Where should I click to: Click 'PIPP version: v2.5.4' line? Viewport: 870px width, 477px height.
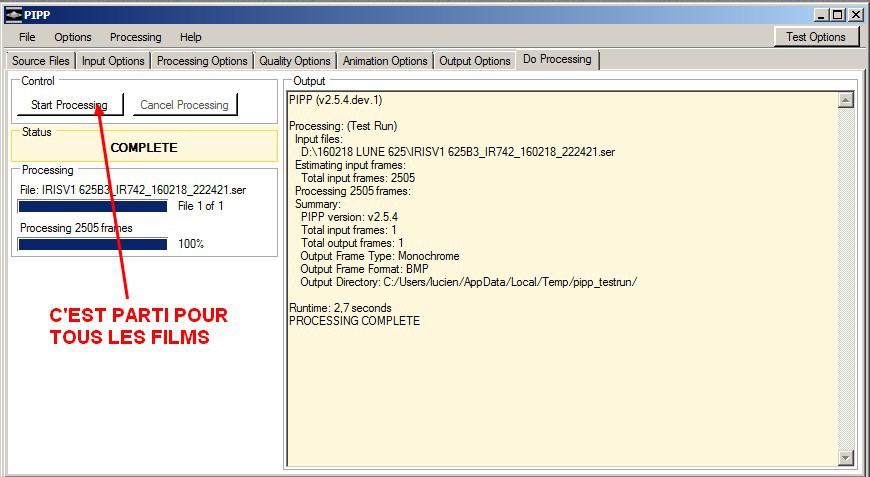(350, 217)
